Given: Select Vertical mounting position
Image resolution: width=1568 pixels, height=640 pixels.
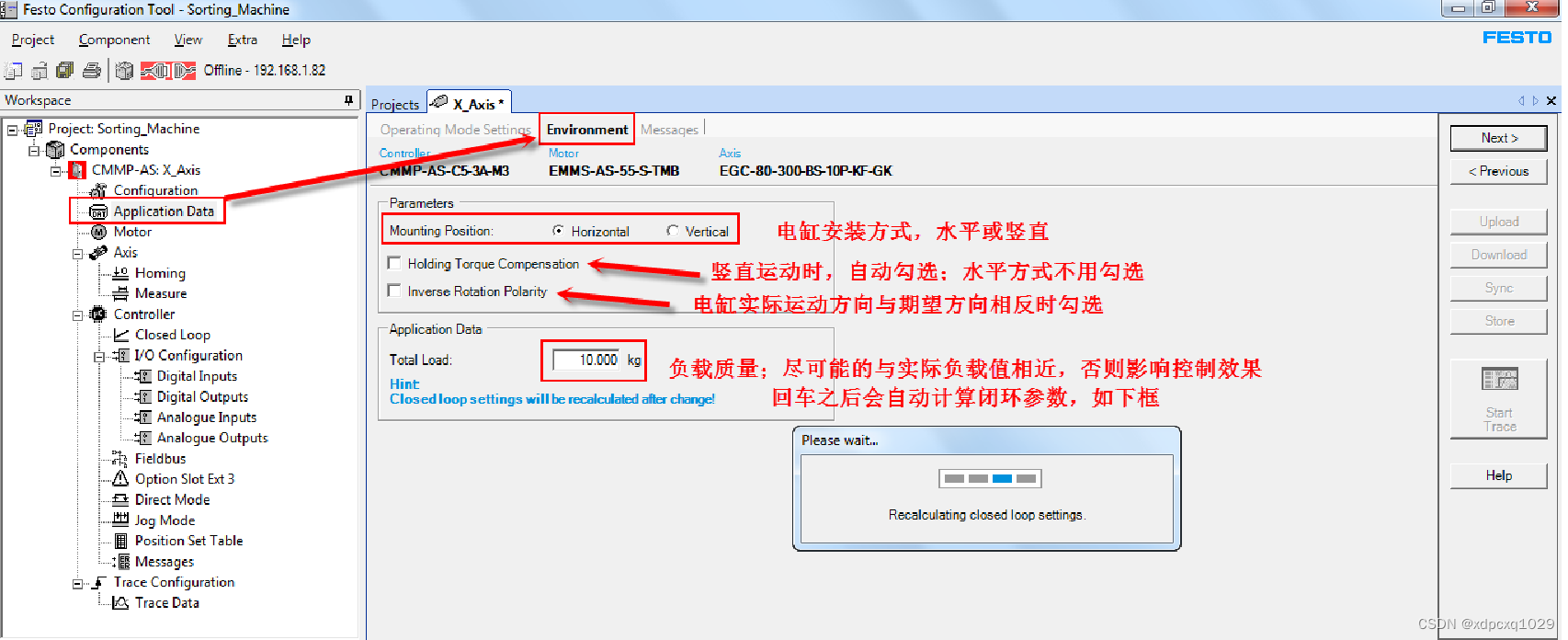Looking at the screenshot, I should [x=673, y=231].
